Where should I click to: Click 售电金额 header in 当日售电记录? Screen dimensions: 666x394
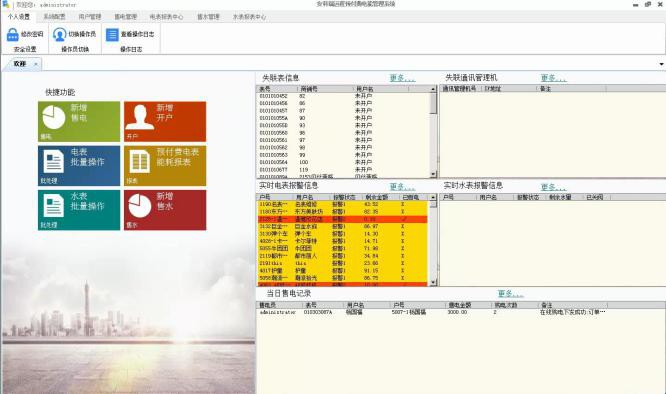(468, 305)
